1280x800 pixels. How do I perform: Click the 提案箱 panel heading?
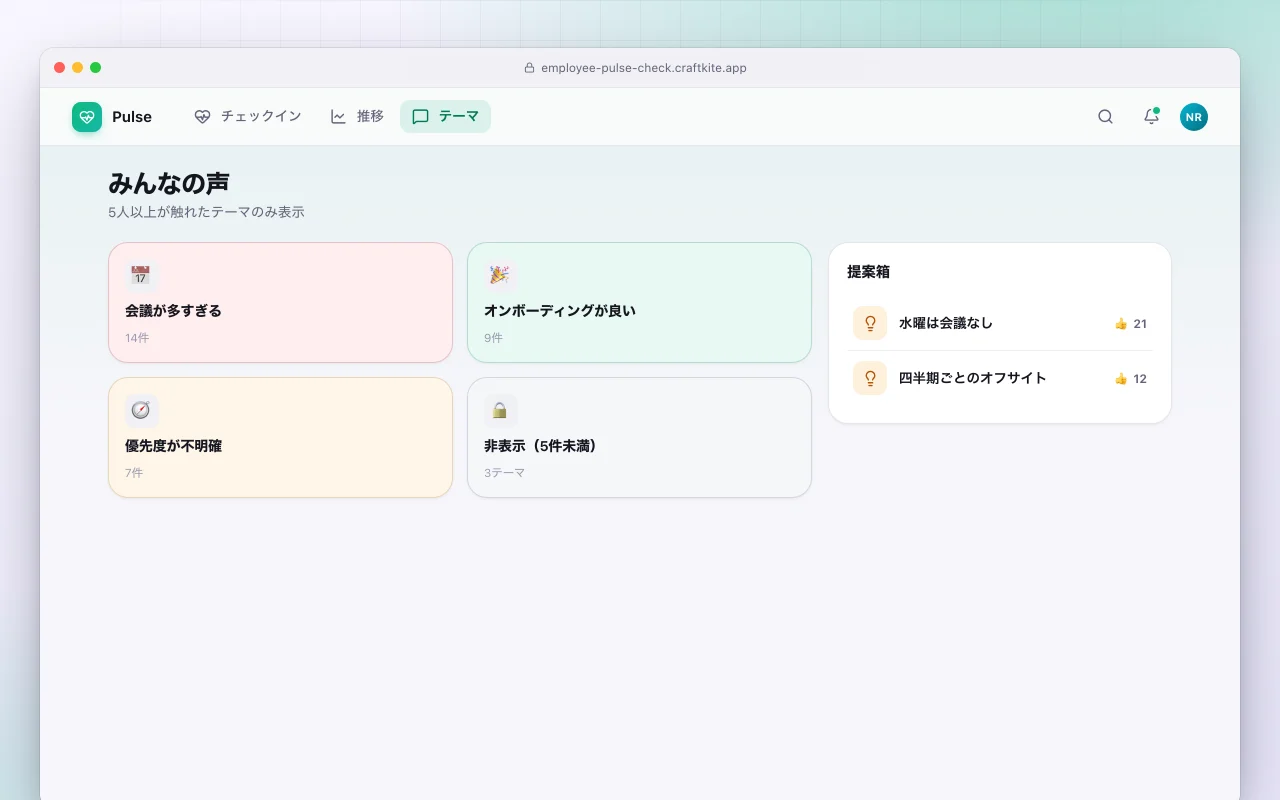tap(868, 272)
